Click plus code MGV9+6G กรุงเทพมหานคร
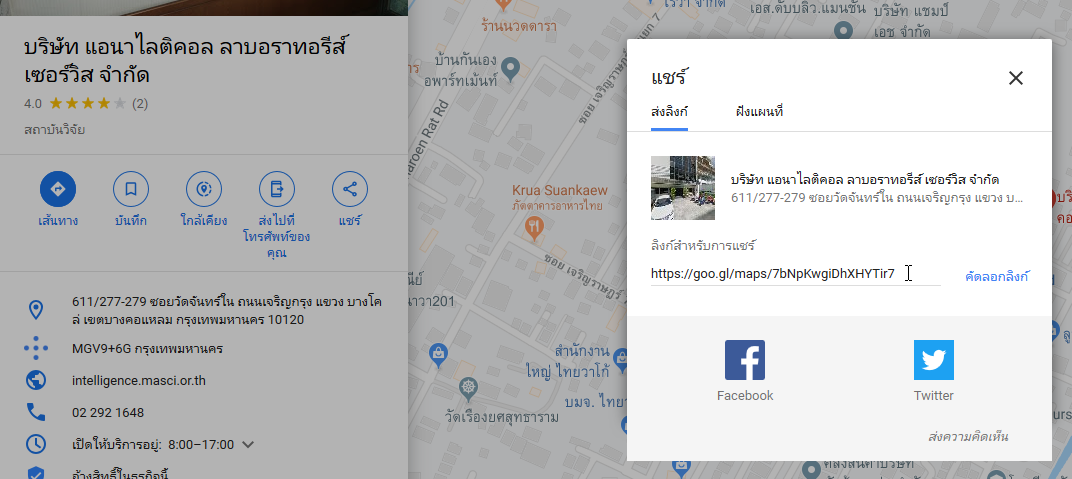 point(147,348)
